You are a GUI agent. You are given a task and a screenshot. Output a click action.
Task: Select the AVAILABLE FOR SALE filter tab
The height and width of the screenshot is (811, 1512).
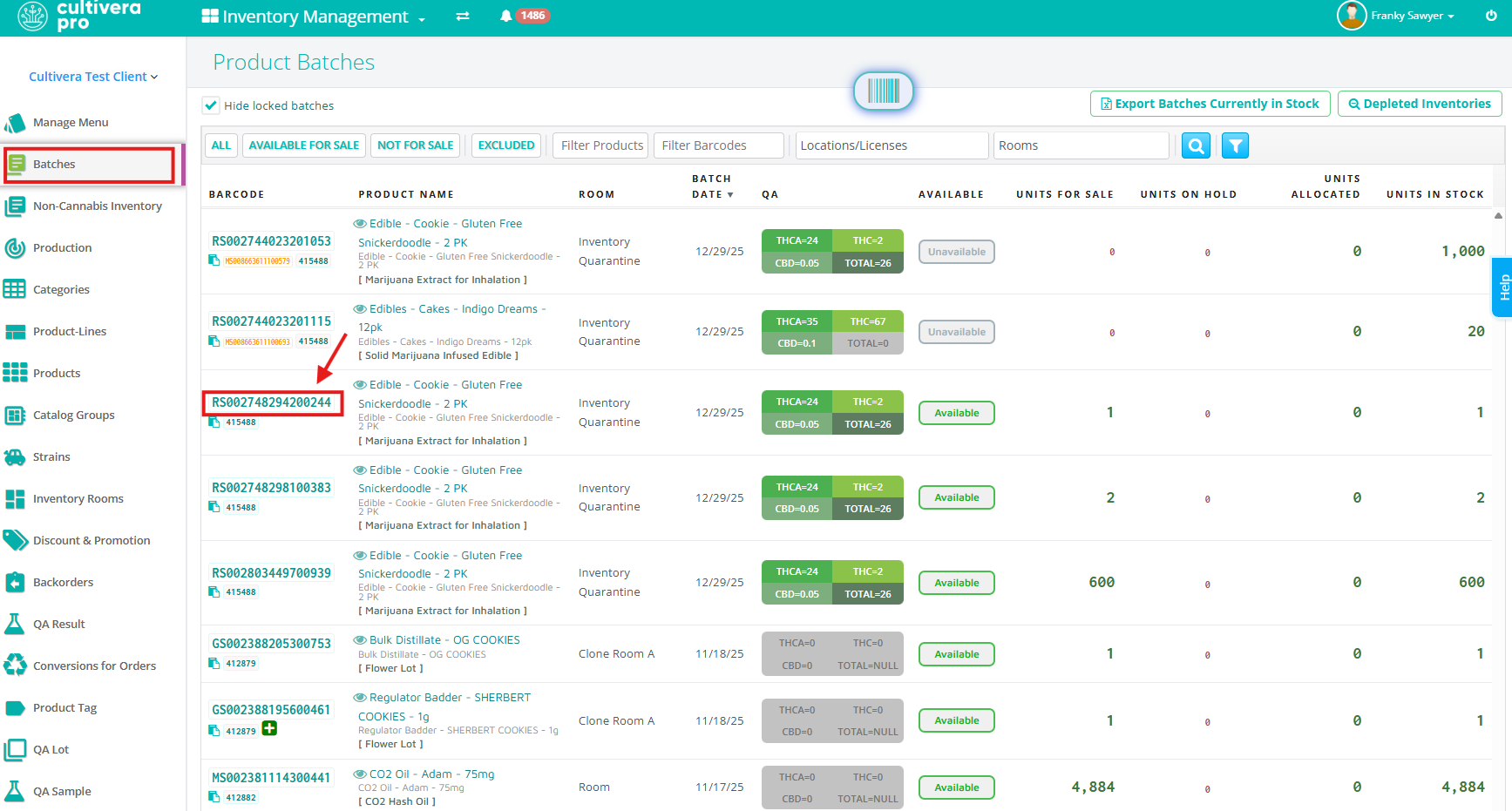[x=303, y=145]
